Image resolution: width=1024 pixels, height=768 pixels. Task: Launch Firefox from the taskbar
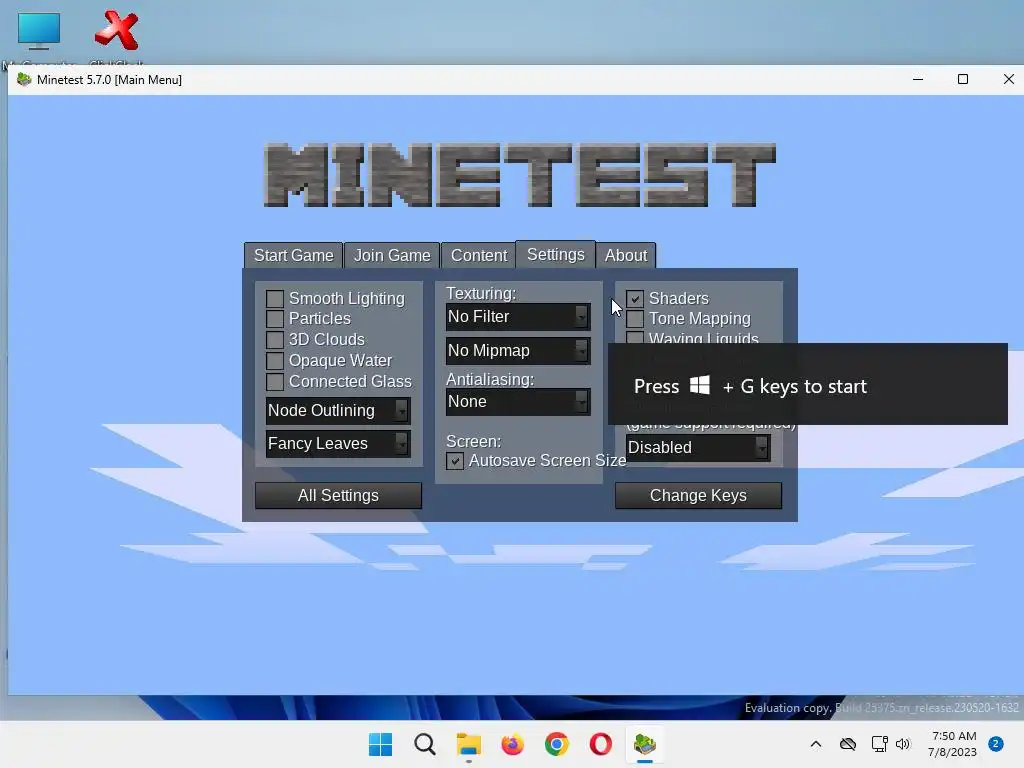513,744
